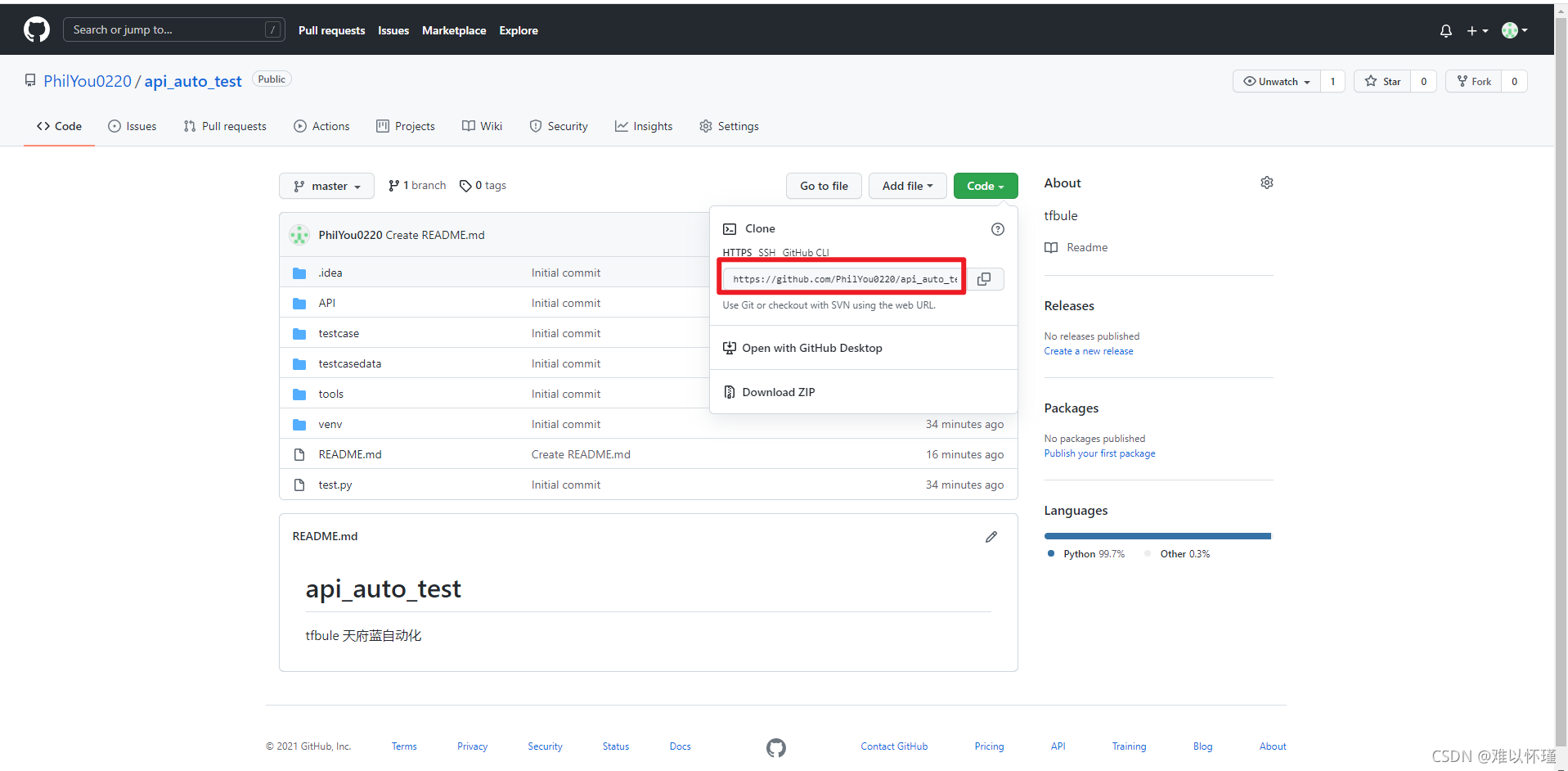Open header Pull requests link
Image resolution: width=1568 pixels, height=771 pixels.
(331, 30)
